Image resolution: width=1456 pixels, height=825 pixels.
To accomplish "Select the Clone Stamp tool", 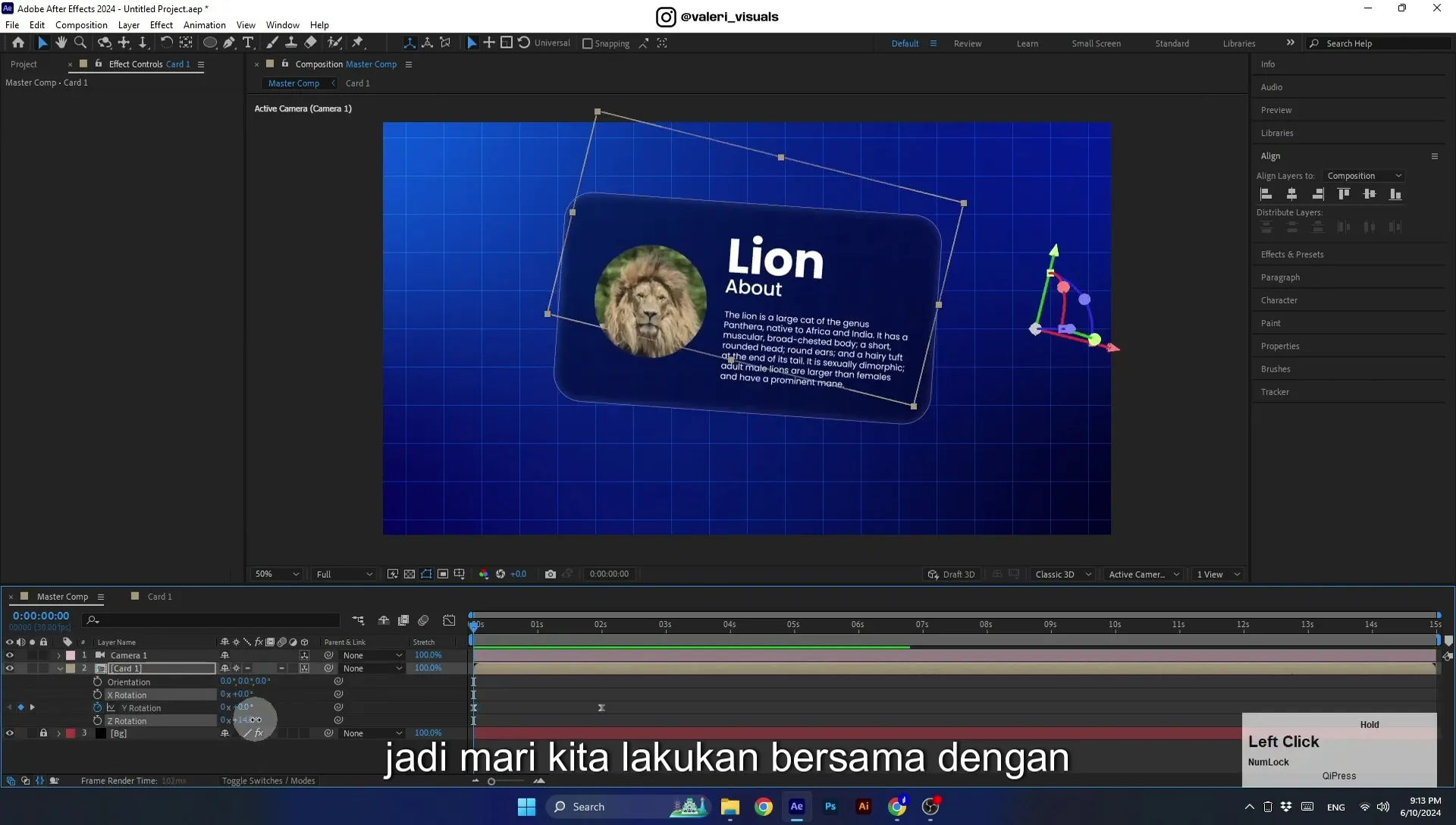I will coord(290,43).
